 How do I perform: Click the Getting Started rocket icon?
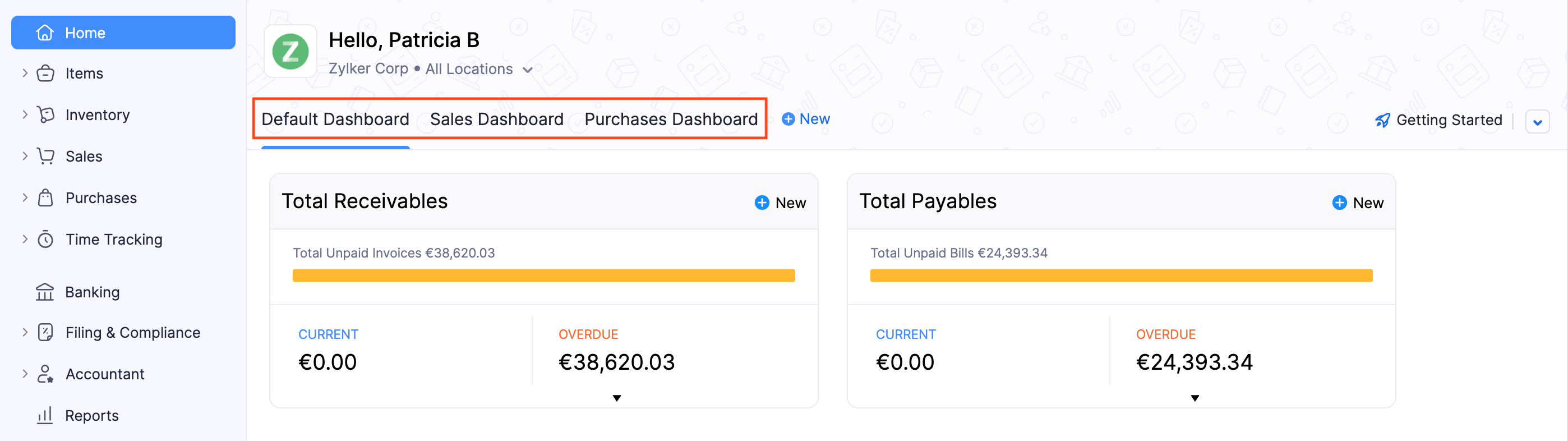(x=1382, y=120)
